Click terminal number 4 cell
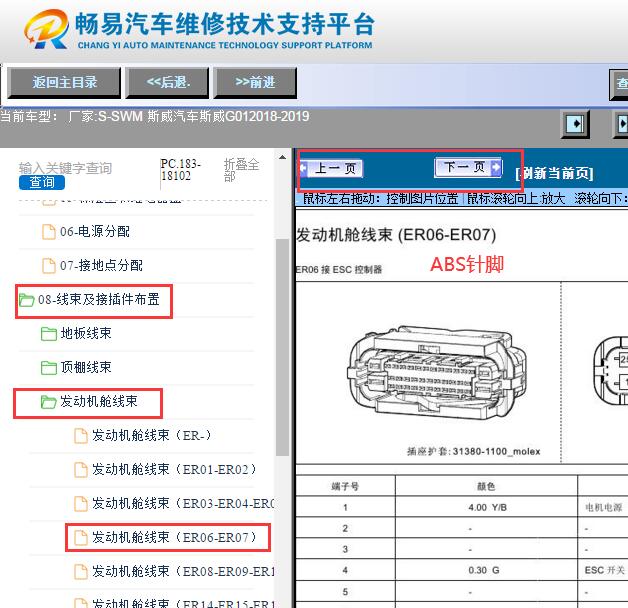Screen dimensions: 628x608 click(x=345, y=570)
